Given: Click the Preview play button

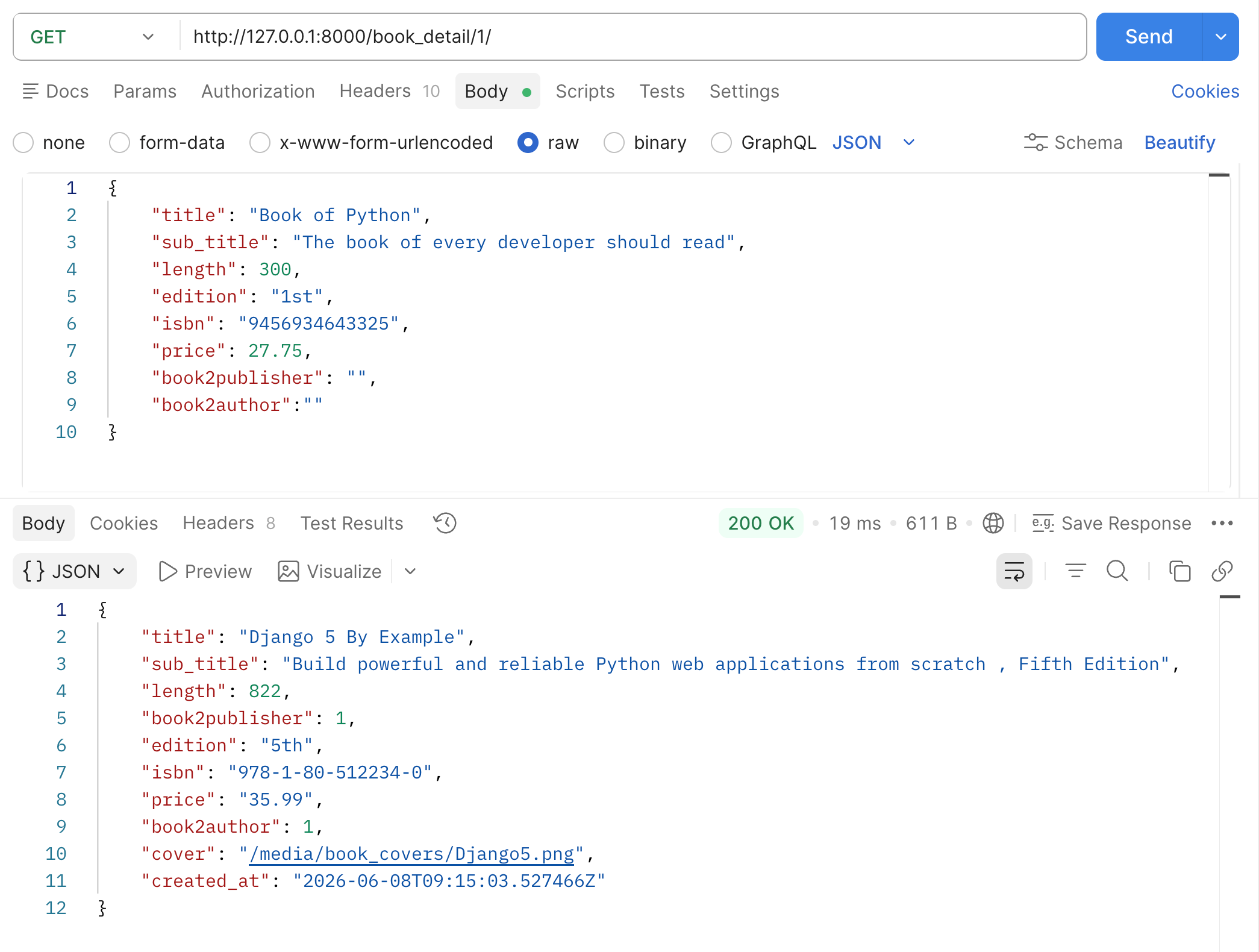Looking at the screenshot, I should [205, 571].
